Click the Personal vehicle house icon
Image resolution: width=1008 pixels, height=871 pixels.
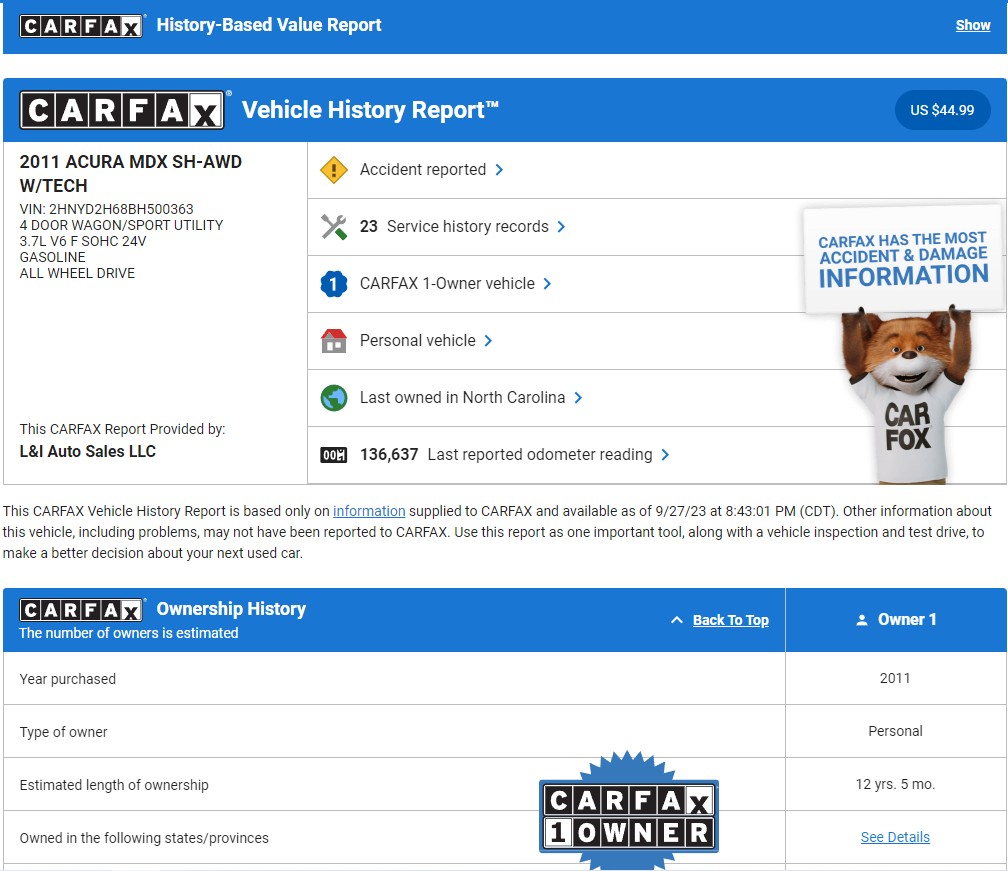[334, 341]
